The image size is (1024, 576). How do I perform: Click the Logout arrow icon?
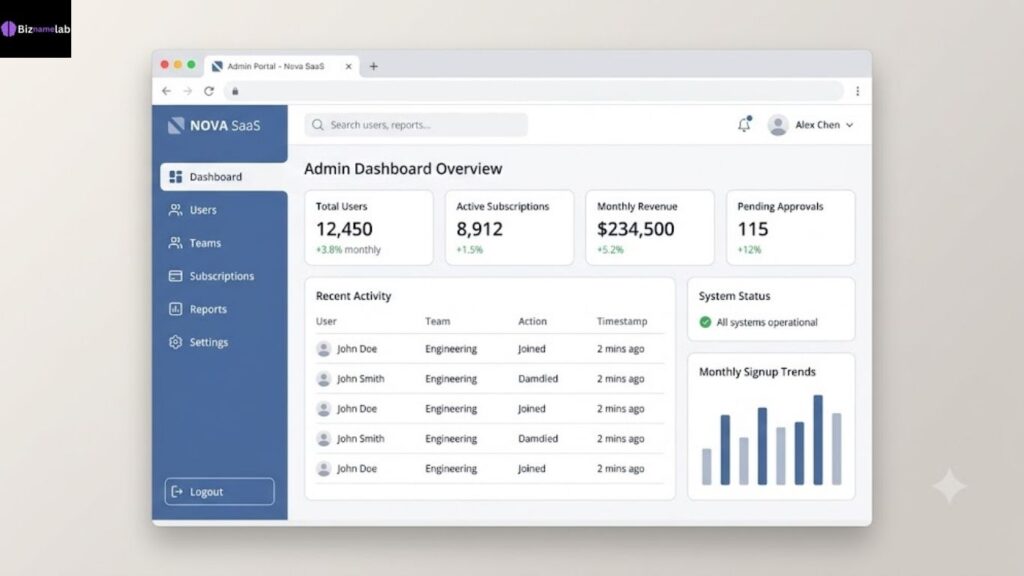[177, 492]
